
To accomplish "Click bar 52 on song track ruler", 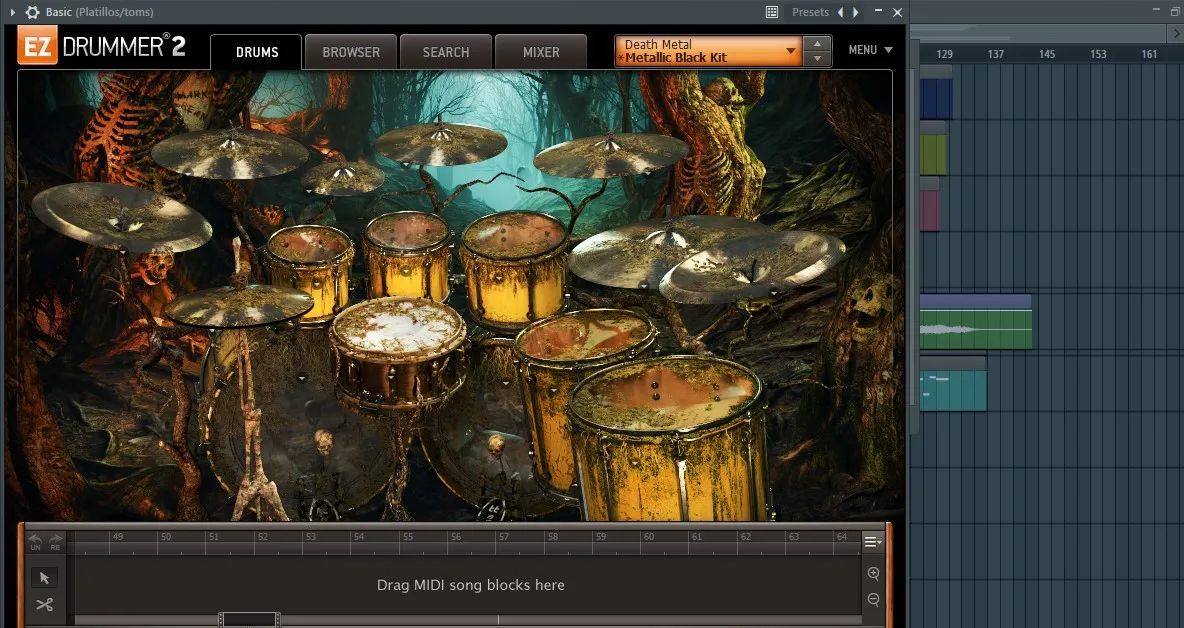I will pyautogui.click(x=262, y=537).
